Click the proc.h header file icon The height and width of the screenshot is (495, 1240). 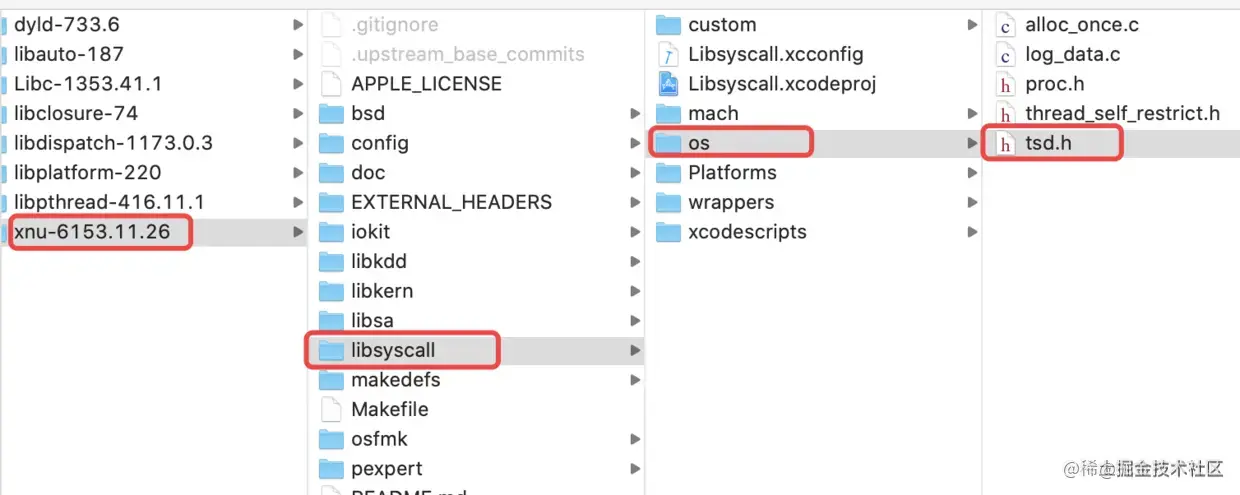pyautogui.click(x=1005, y=84)
